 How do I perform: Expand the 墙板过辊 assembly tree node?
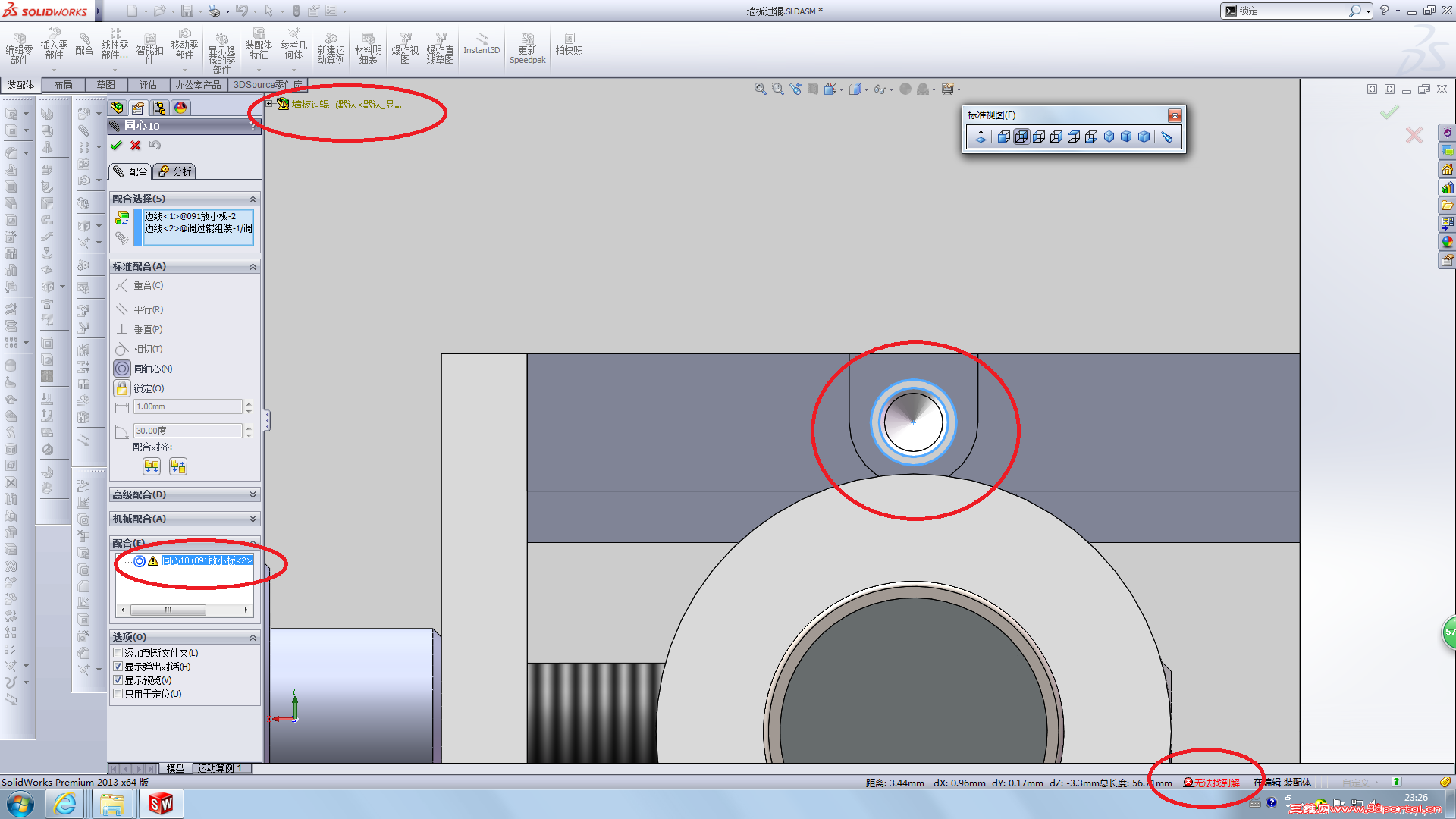(269, 104)
